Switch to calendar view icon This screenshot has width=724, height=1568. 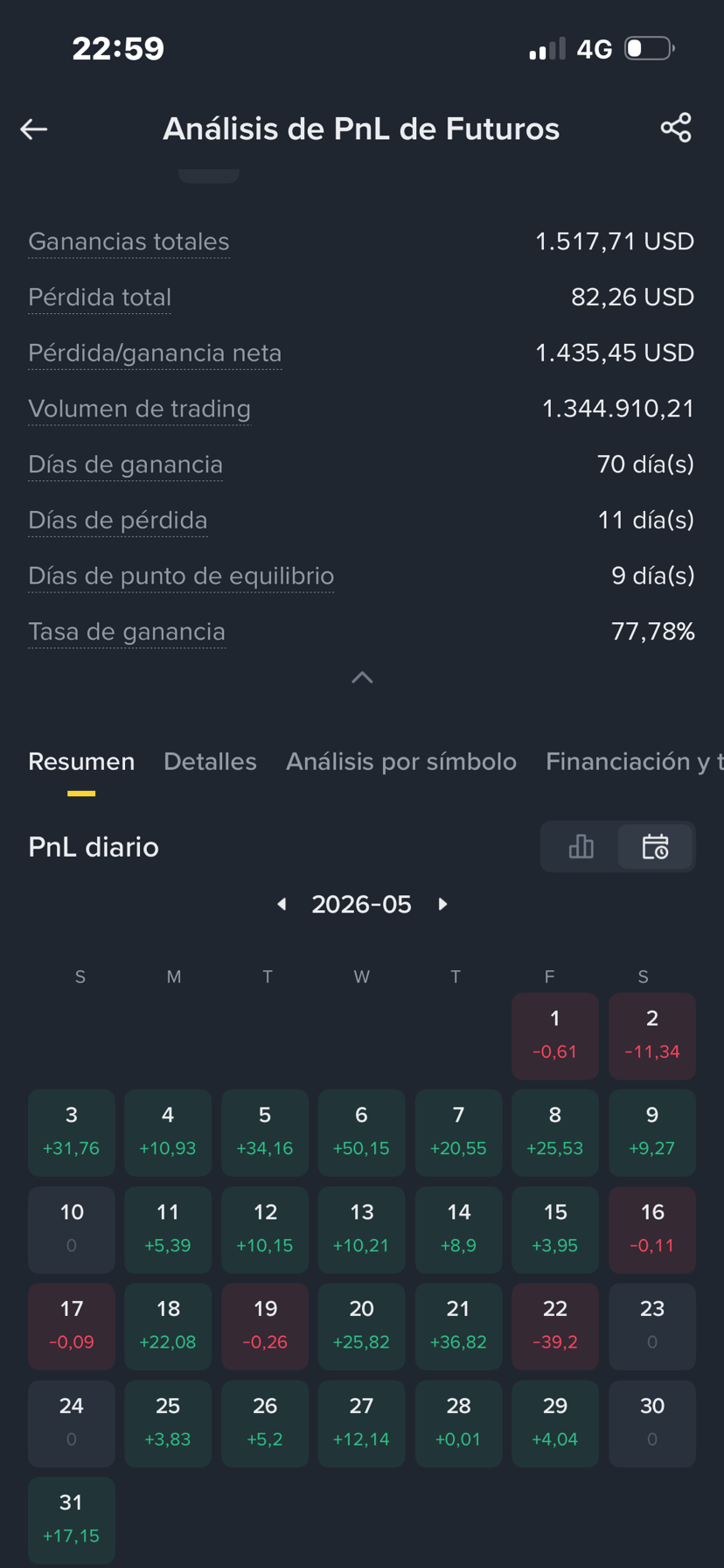pyautogui.click(x=656, y=846)
